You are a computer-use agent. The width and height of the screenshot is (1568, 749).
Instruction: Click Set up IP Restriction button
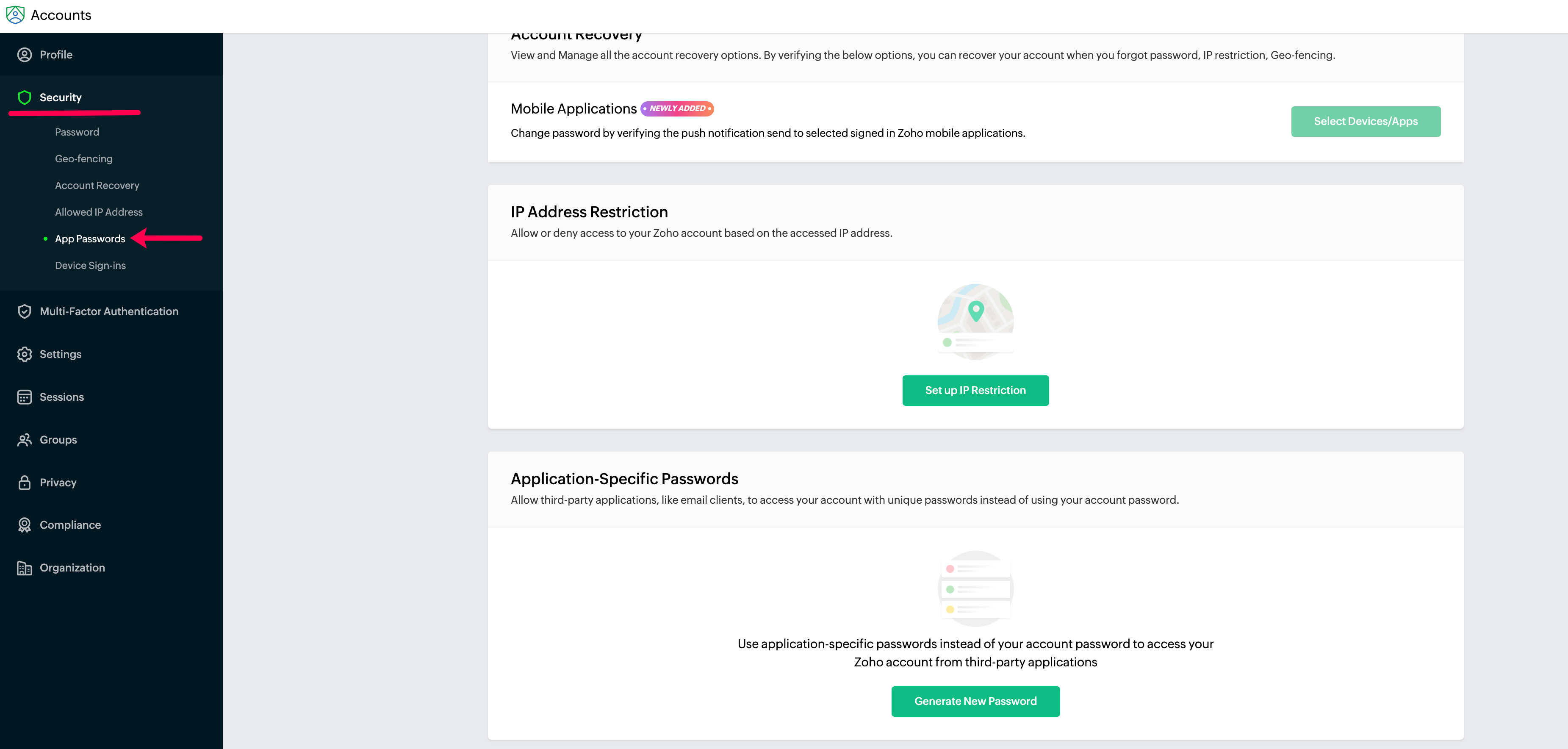click(x=975, y=390)
